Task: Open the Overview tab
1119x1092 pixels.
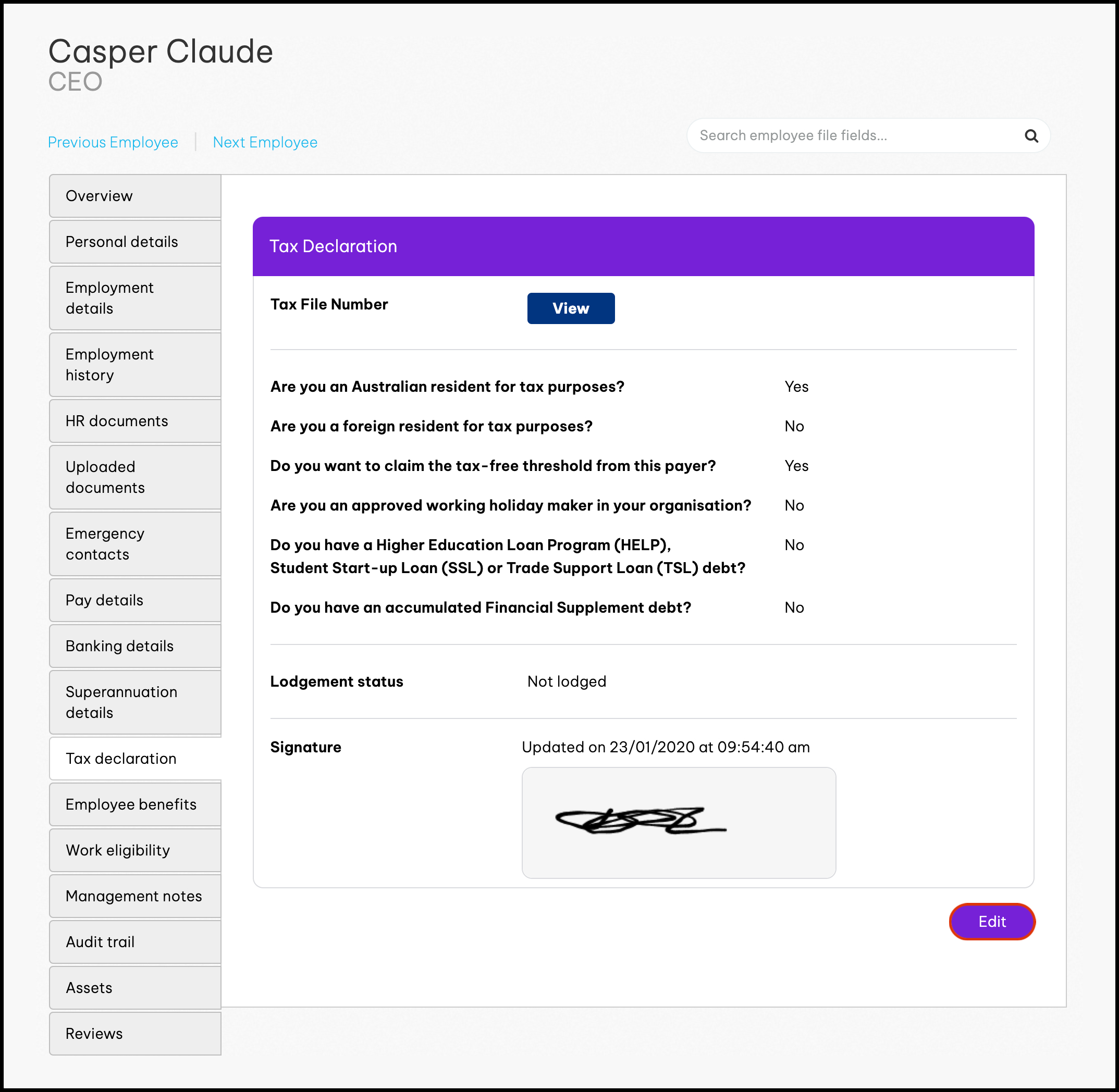Action: point(135,196)
